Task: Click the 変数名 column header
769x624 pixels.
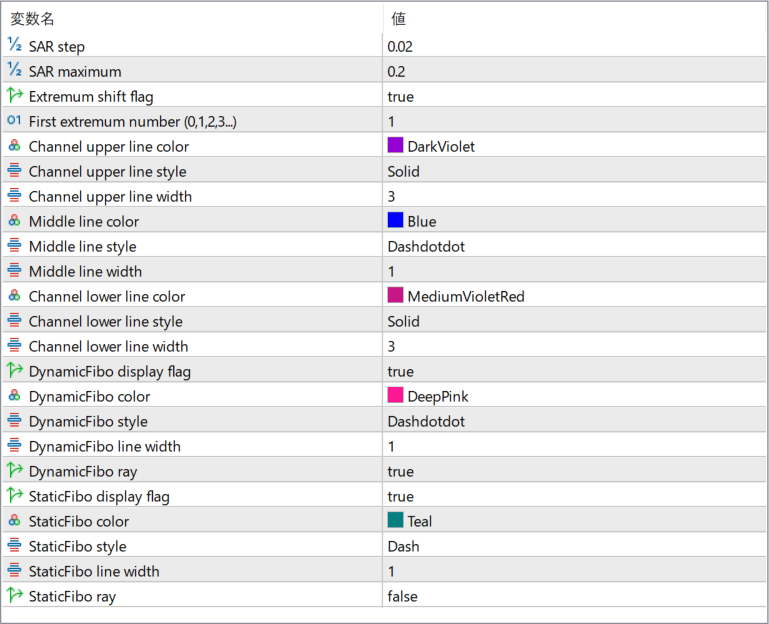Action: click(x=33, y=18)
